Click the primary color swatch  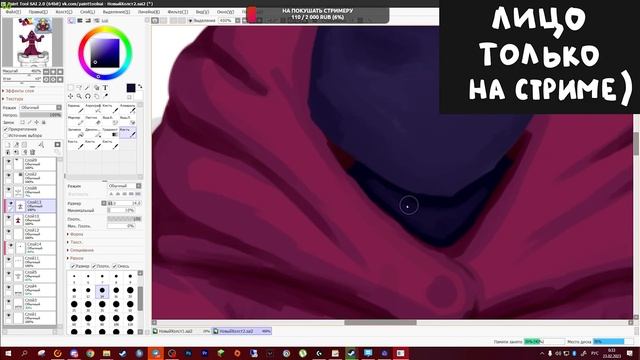tap(131, 88)
